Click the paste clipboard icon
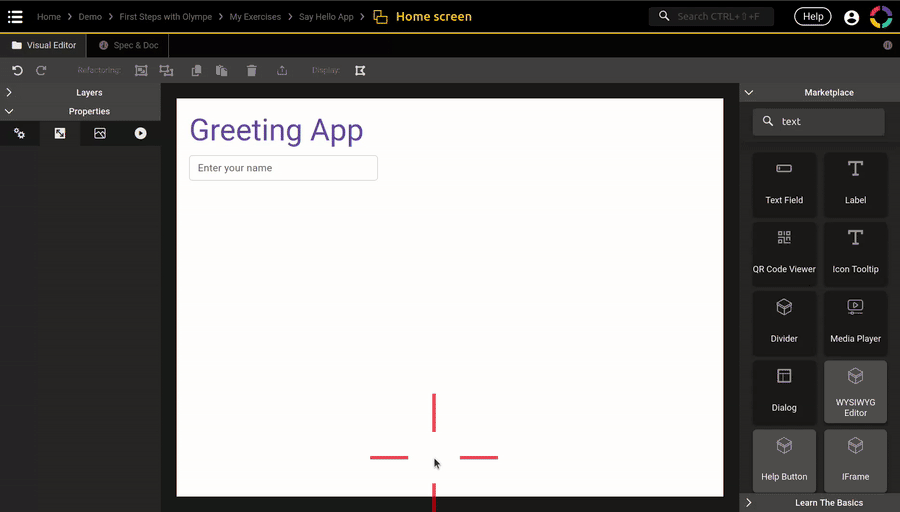 pyautogui.click(x=222, y=71)
